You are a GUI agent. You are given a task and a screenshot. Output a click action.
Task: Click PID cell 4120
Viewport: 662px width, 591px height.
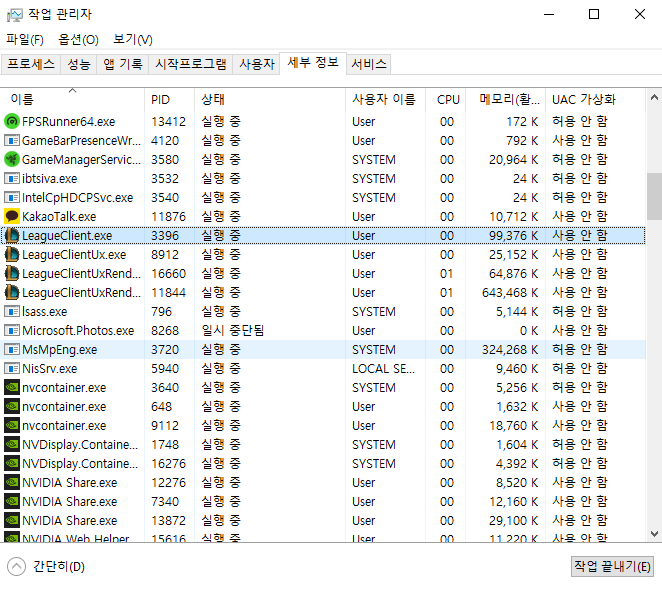coord(165,141)
